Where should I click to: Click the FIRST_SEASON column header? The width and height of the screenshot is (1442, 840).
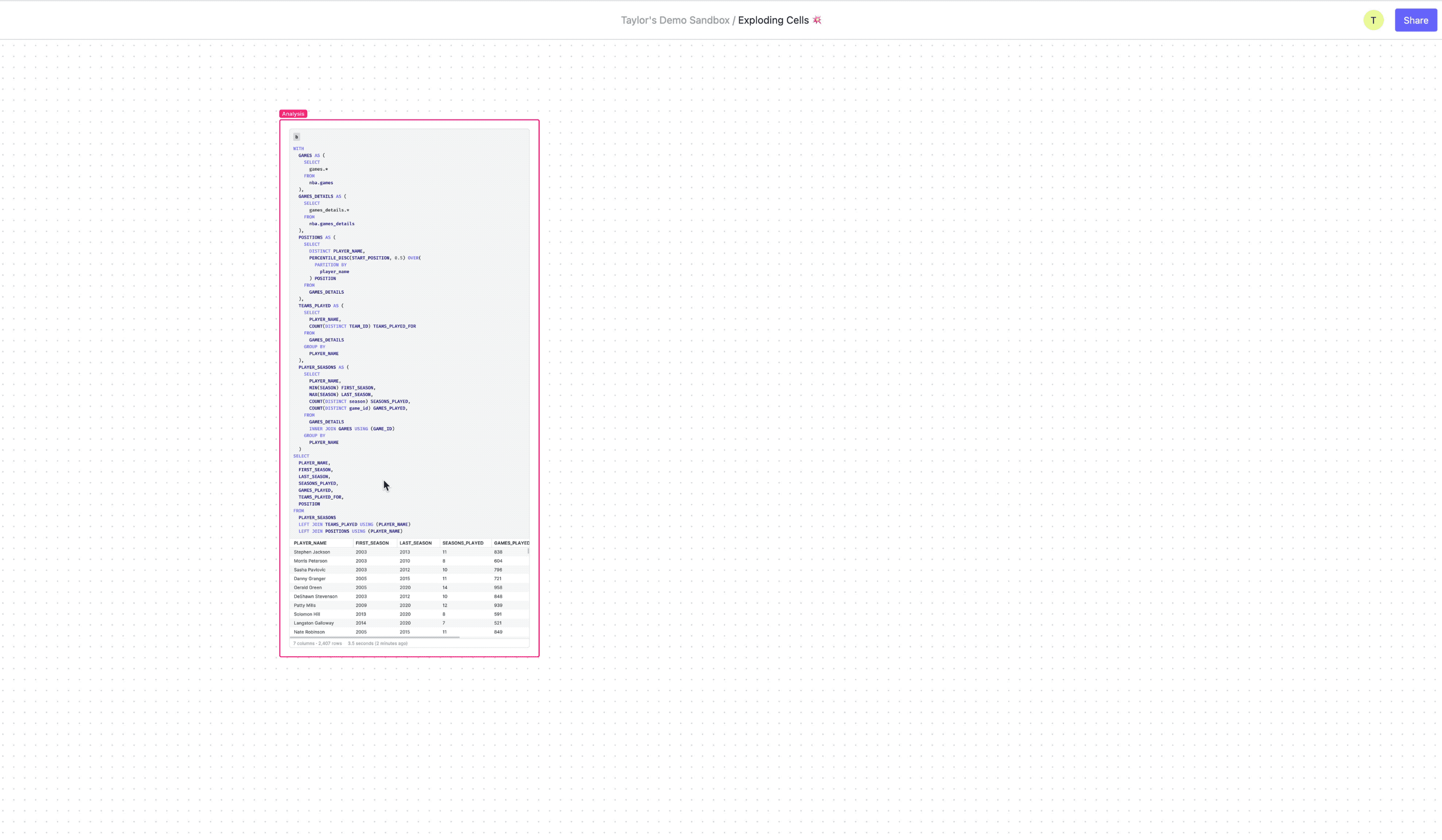click(x=372, y=543)
